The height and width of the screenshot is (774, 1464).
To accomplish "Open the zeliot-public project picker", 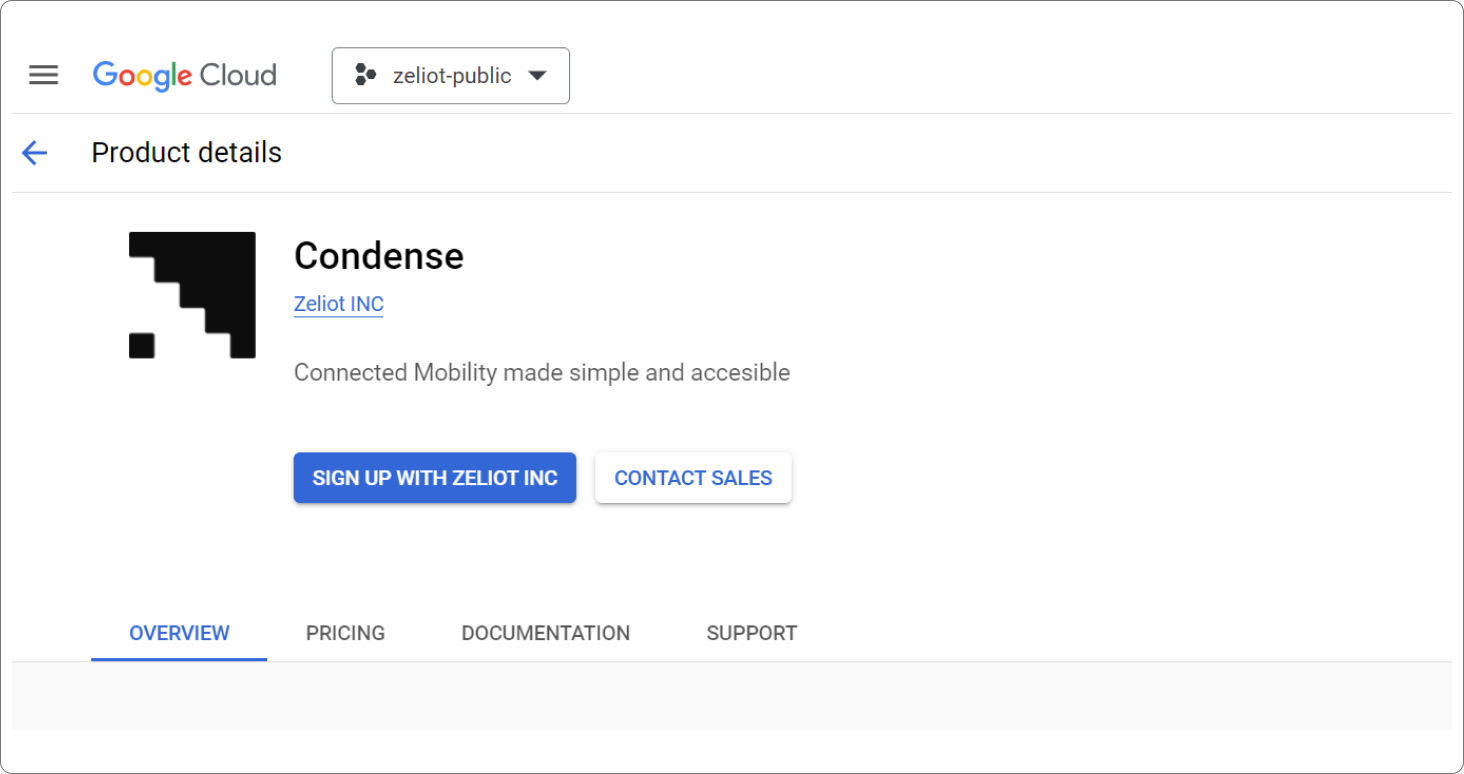I will pos(451,76).
